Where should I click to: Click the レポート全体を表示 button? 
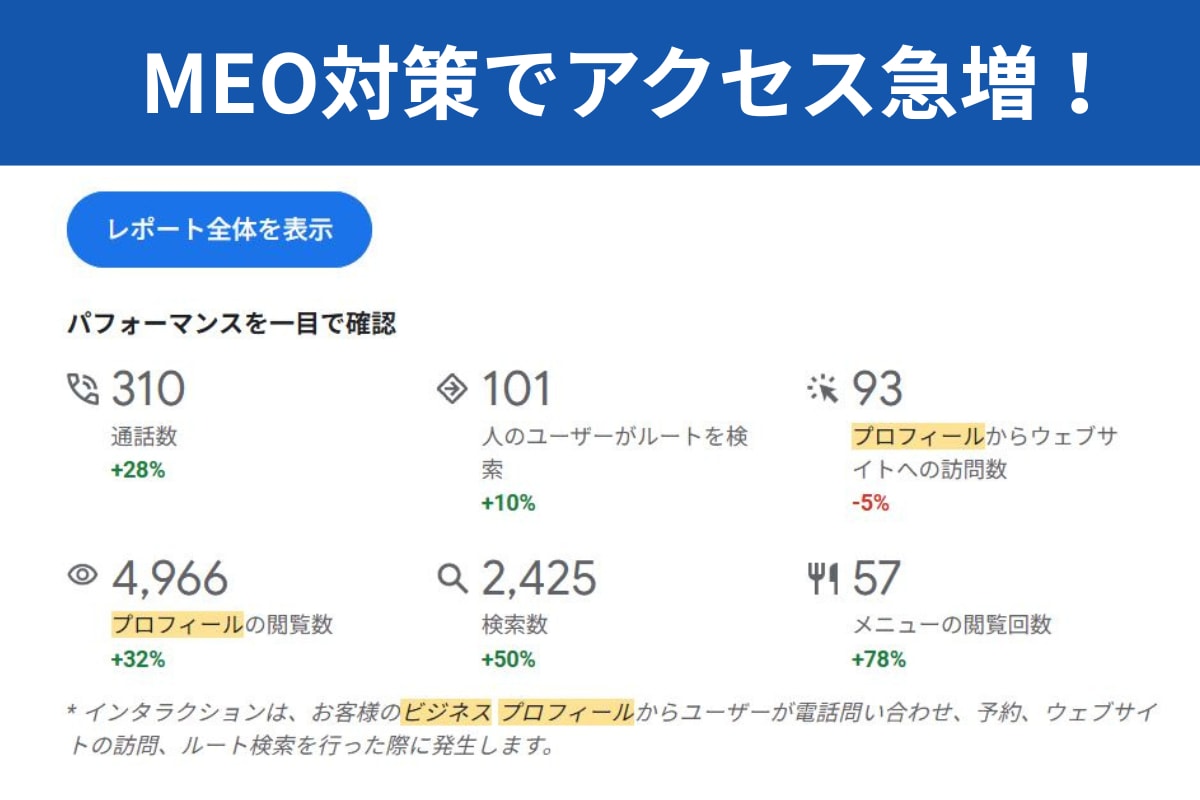[219, 230]
